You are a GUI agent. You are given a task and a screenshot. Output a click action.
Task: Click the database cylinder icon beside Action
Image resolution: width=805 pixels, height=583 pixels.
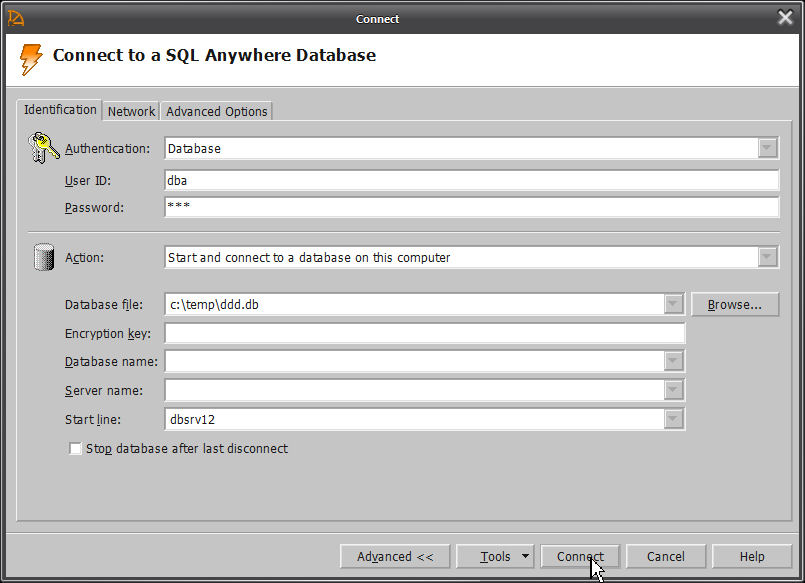point(44,257)
